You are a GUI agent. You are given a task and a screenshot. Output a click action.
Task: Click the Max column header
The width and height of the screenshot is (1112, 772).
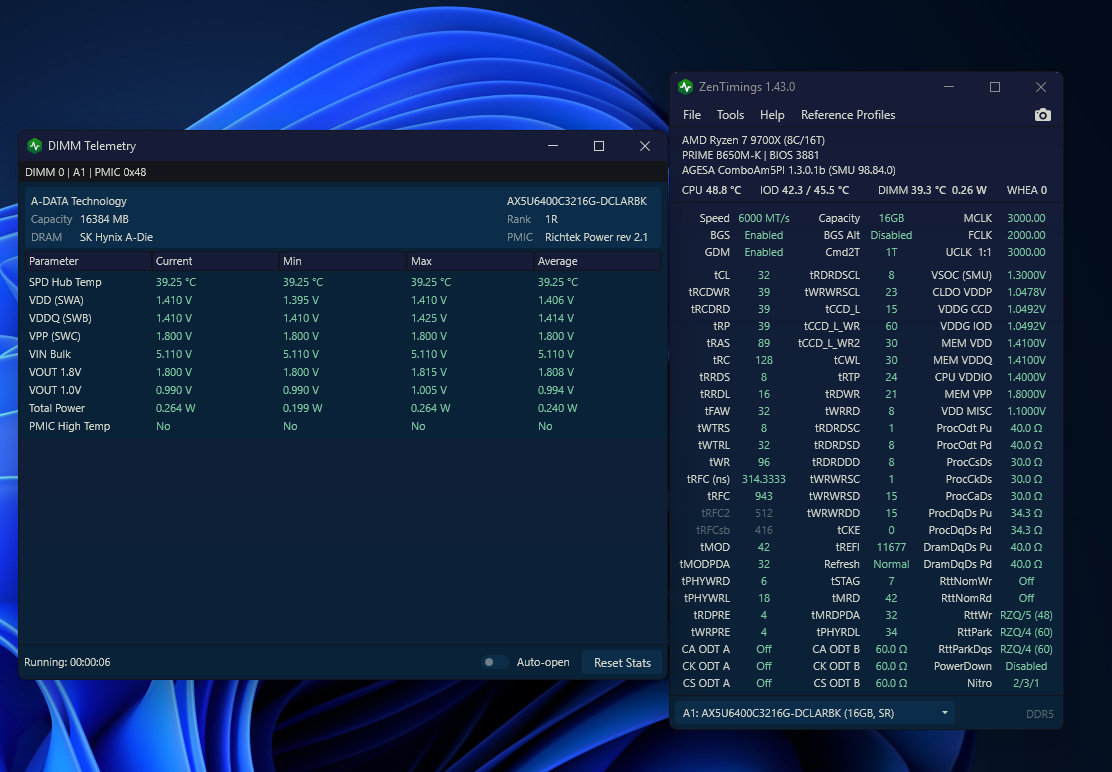(x=470, y=261)
